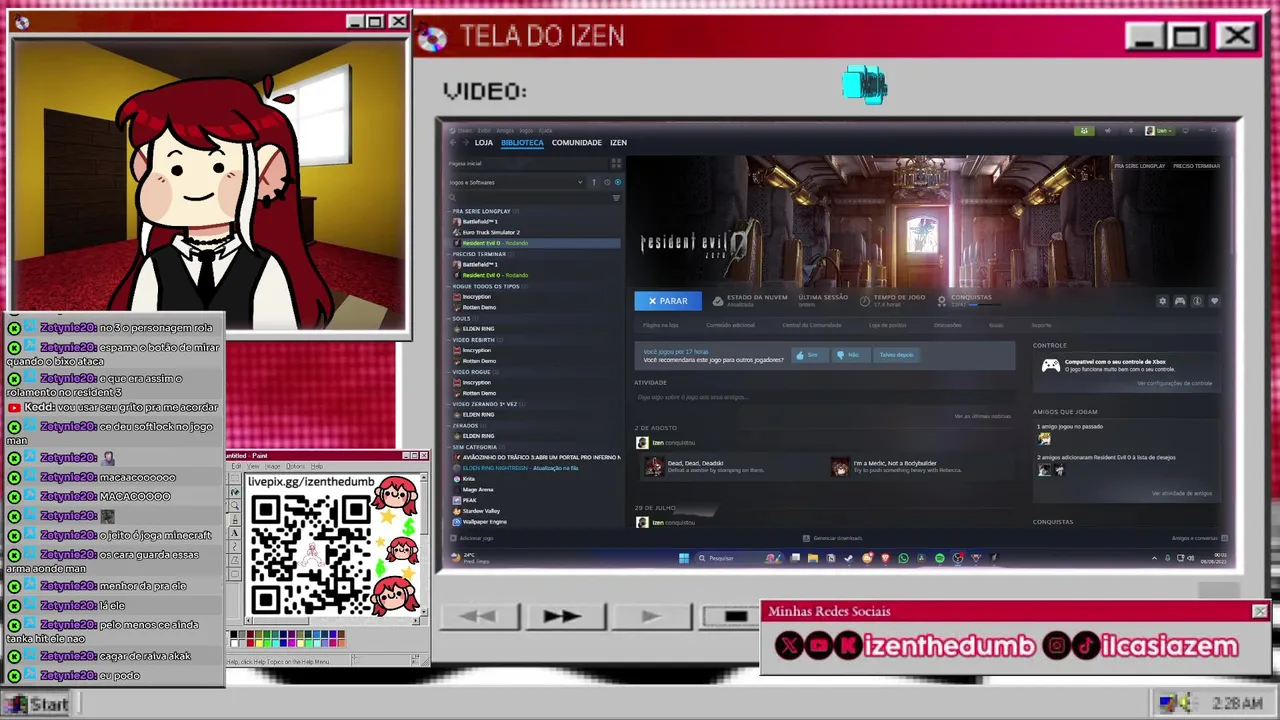The width and height of the screenshot is (1280, 720).
Task: Open the LOJA tab in Steam
Action: (484, 143)
